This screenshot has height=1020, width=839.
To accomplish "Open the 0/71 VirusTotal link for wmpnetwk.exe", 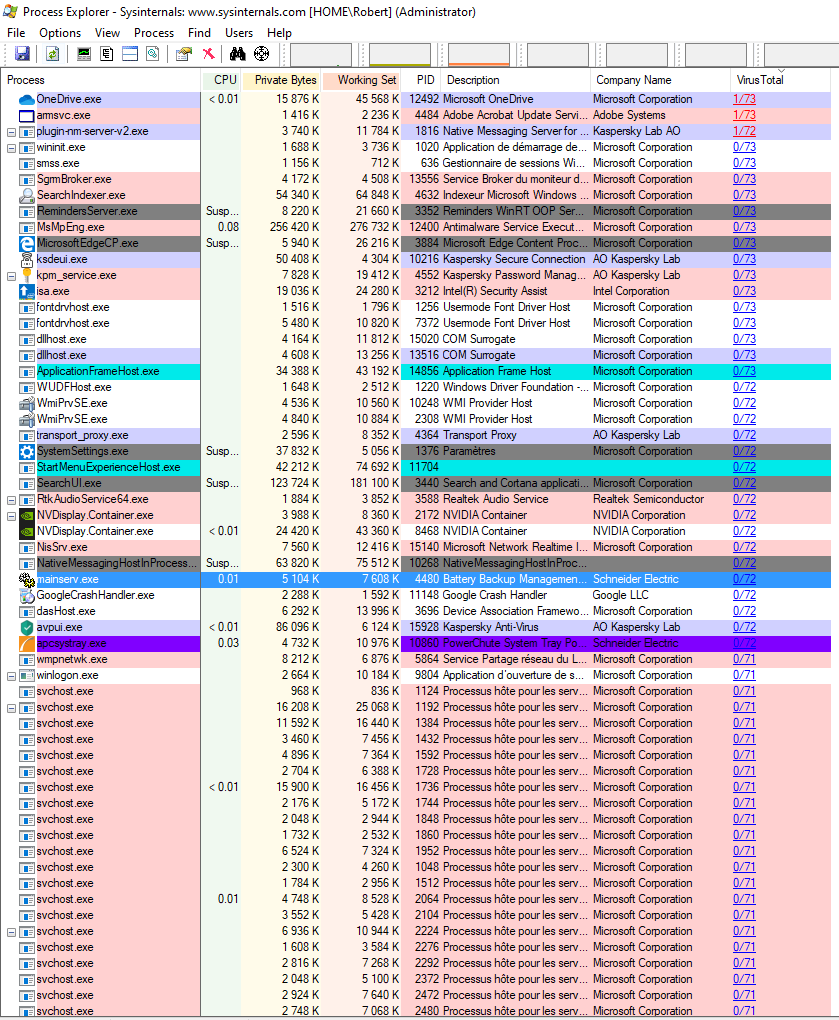I will (744, 659).
